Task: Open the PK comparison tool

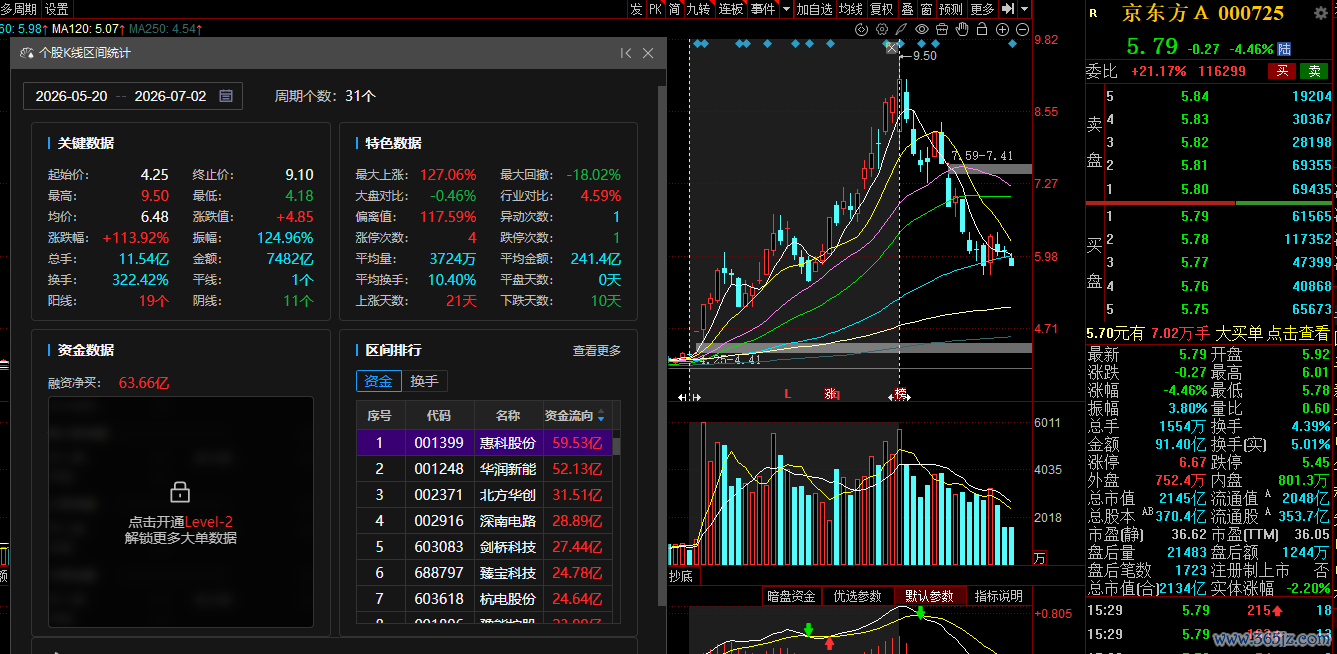Action: point(655,9)
